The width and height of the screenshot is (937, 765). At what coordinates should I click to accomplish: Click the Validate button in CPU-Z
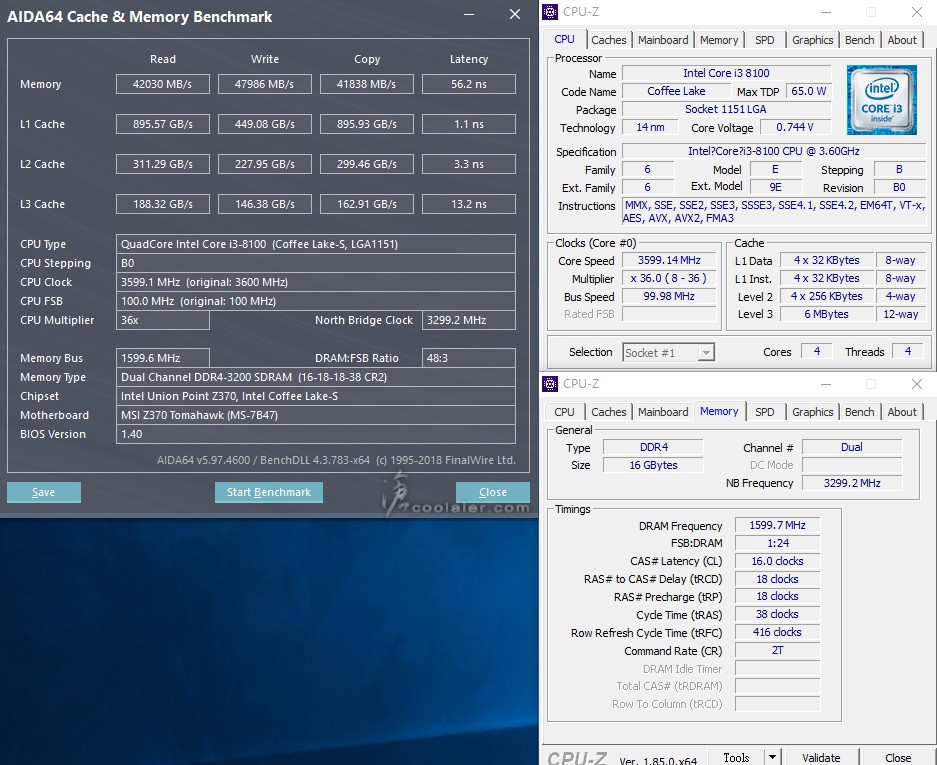coord(821,757)
